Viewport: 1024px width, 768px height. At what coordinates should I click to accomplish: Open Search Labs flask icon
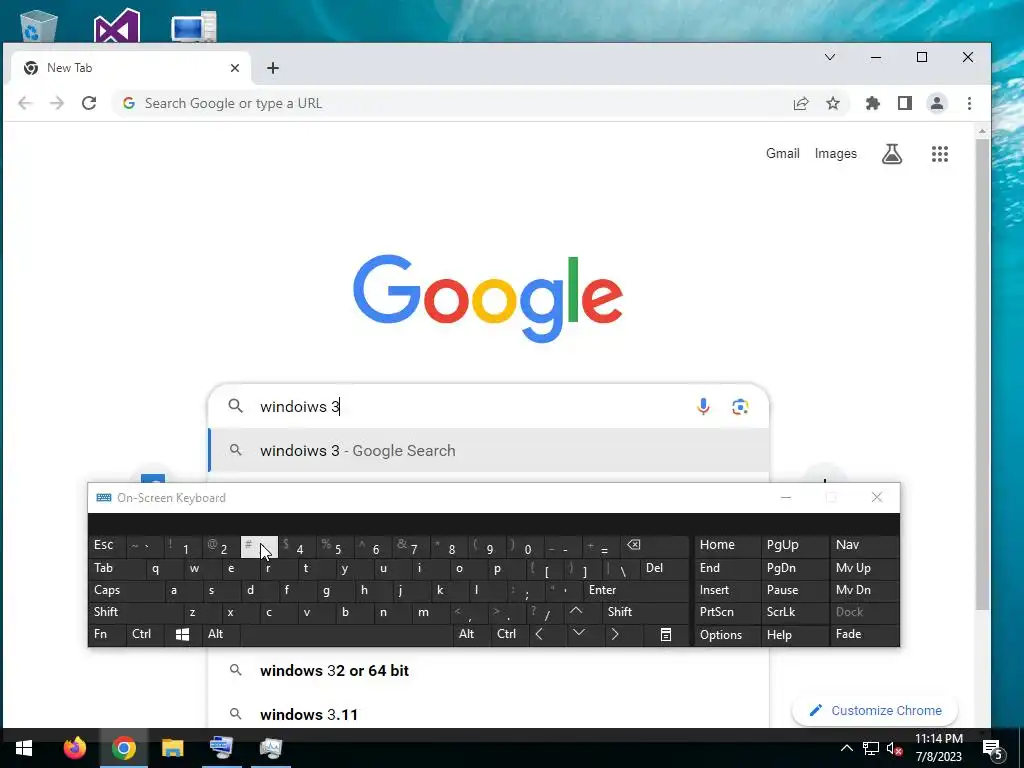pyautogui.click(x=892, y=154)
